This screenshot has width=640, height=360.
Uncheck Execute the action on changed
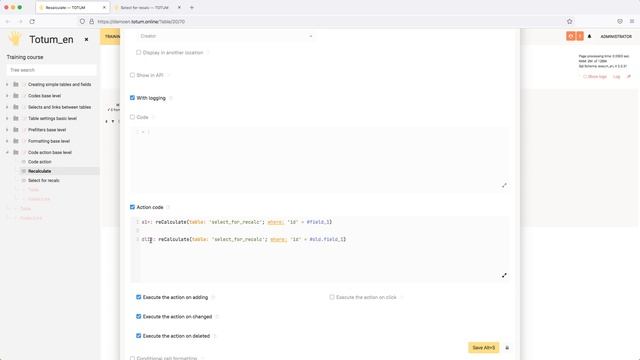pos(138,316)
